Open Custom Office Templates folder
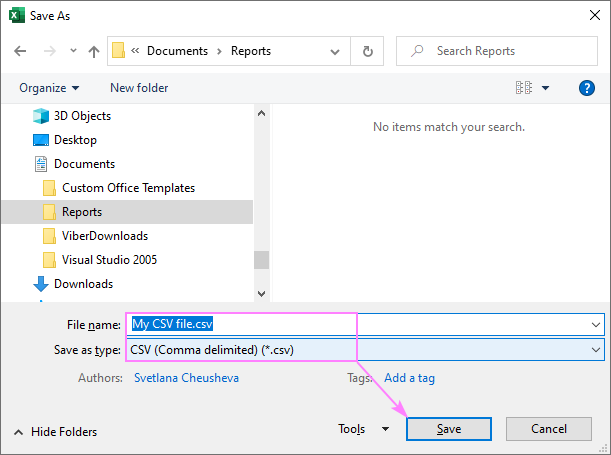 coord(128,188)
